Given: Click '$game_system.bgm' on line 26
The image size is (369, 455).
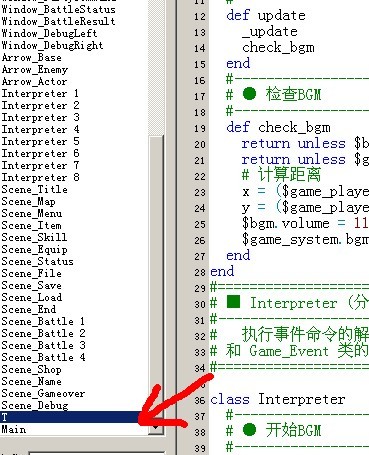Looking at the screenshot, I should (305, 239).
